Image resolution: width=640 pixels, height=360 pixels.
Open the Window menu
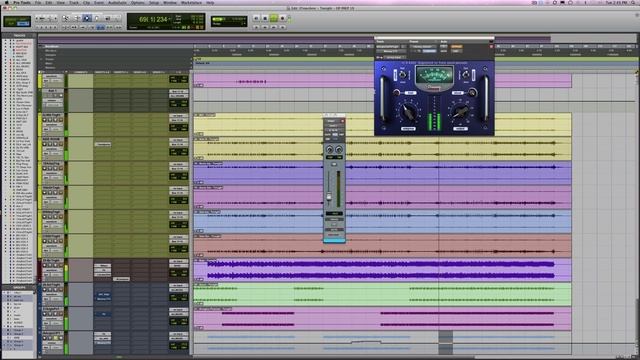pyautogui.click(x=170, y=2)
